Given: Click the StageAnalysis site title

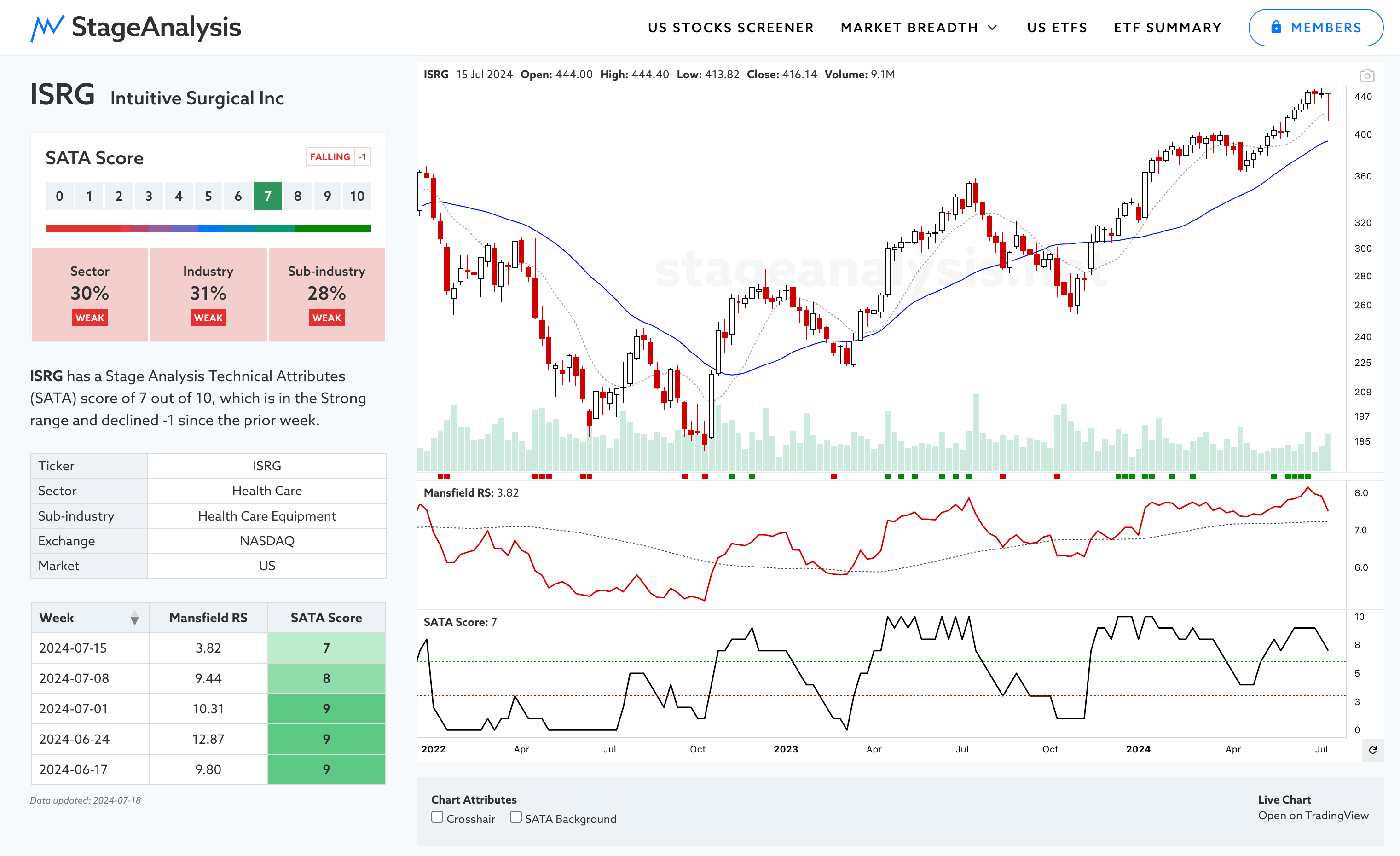Looking at the screenshot, I should 156,27.
